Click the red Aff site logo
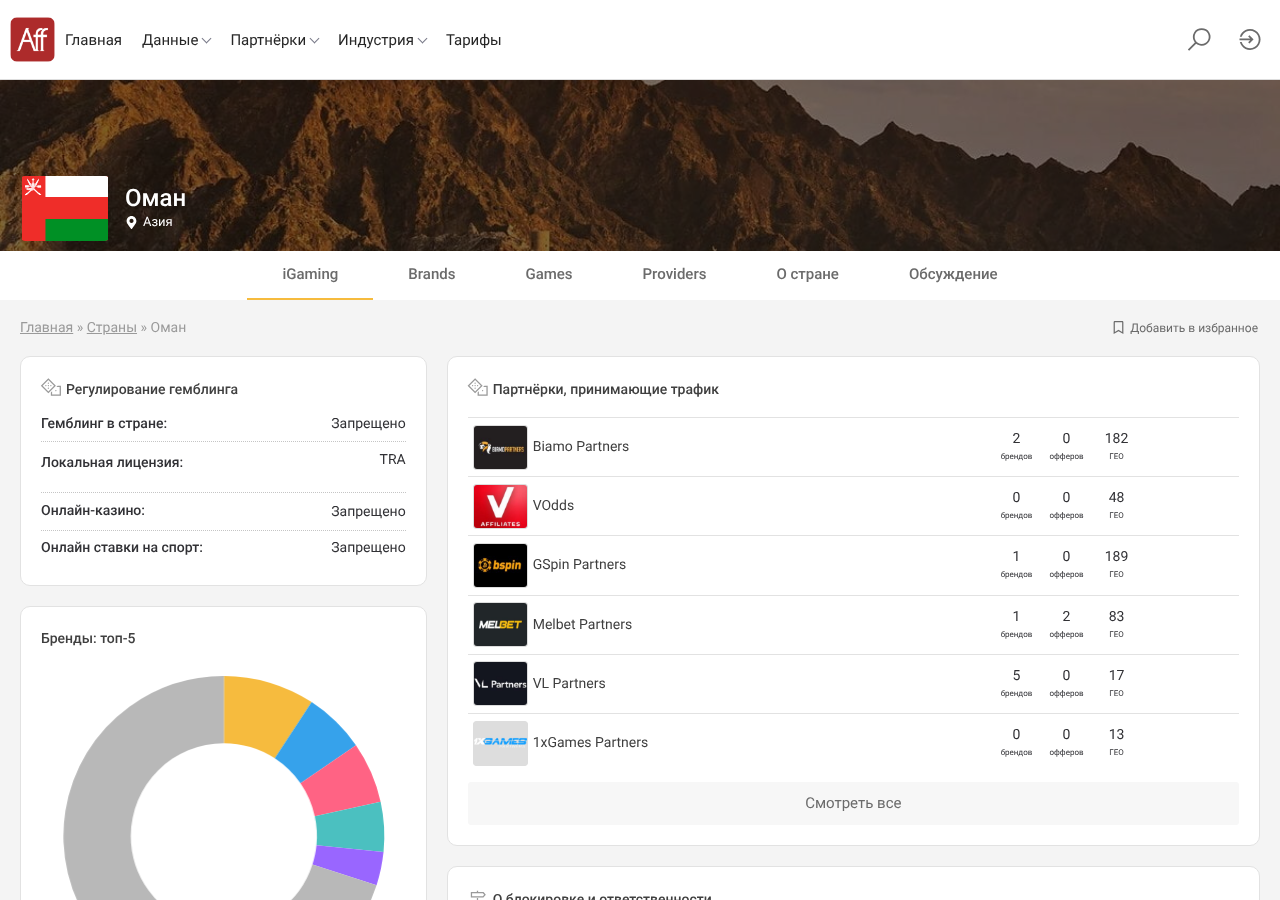Image resolution: width=1280 pixels, height=900 pixels. click(x=32, y=40)
